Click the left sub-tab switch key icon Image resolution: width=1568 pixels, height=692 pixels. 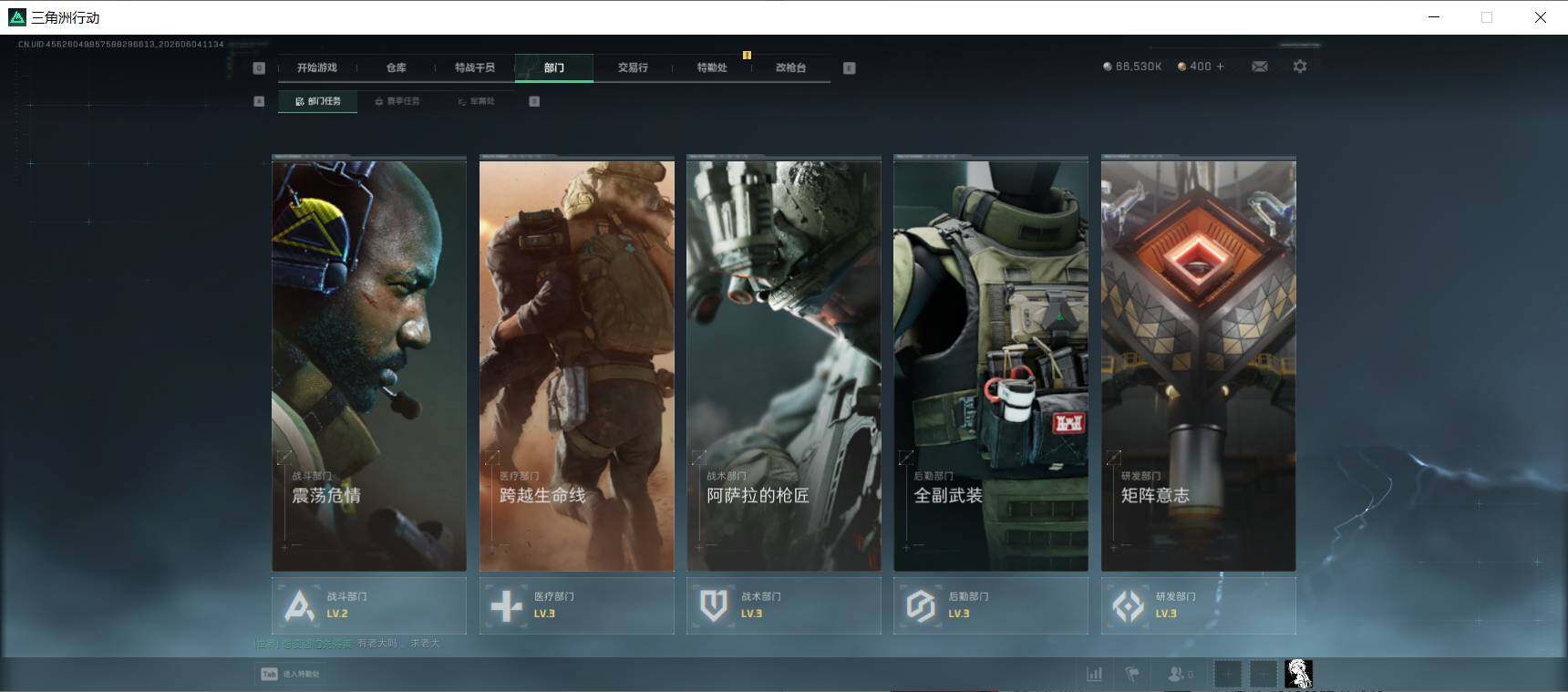pyautogui.click(x=259, y=101)
